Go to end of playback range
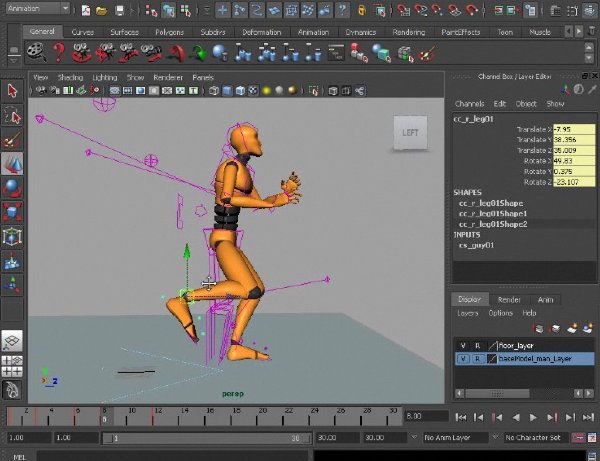Viewport: 600px width, 461px height. (x=588, y=417)
